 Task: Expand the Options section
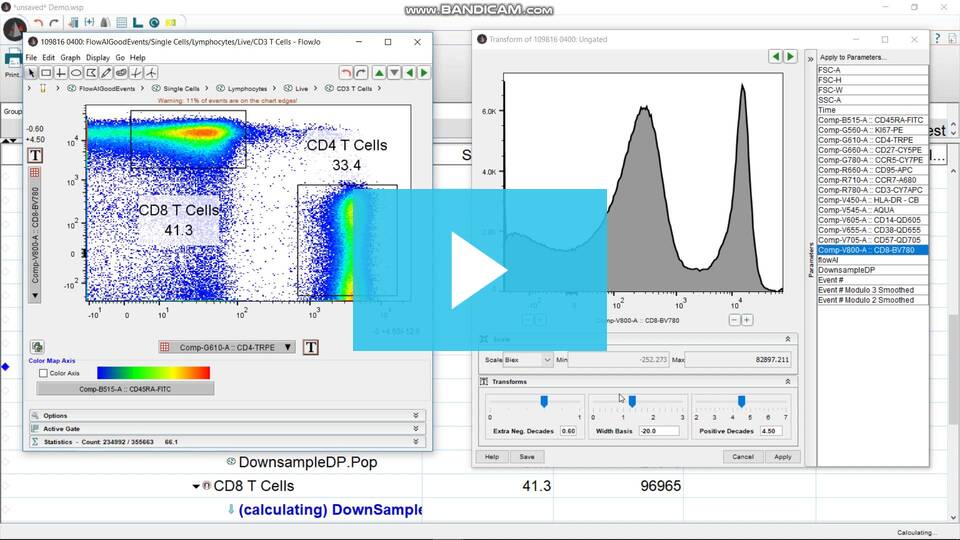click(x=416, y=415)
